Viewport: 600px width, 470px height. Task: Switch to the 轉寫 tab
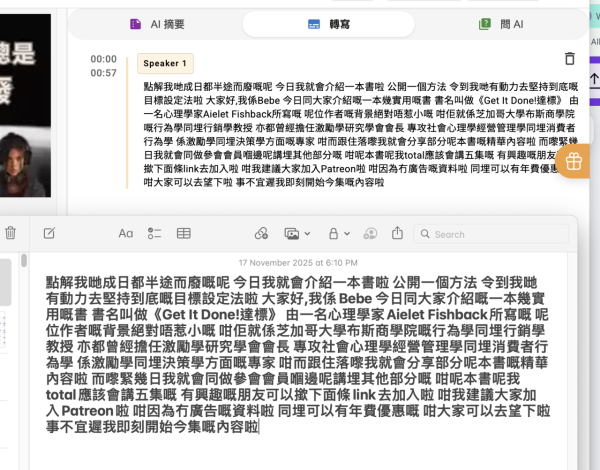328,24
